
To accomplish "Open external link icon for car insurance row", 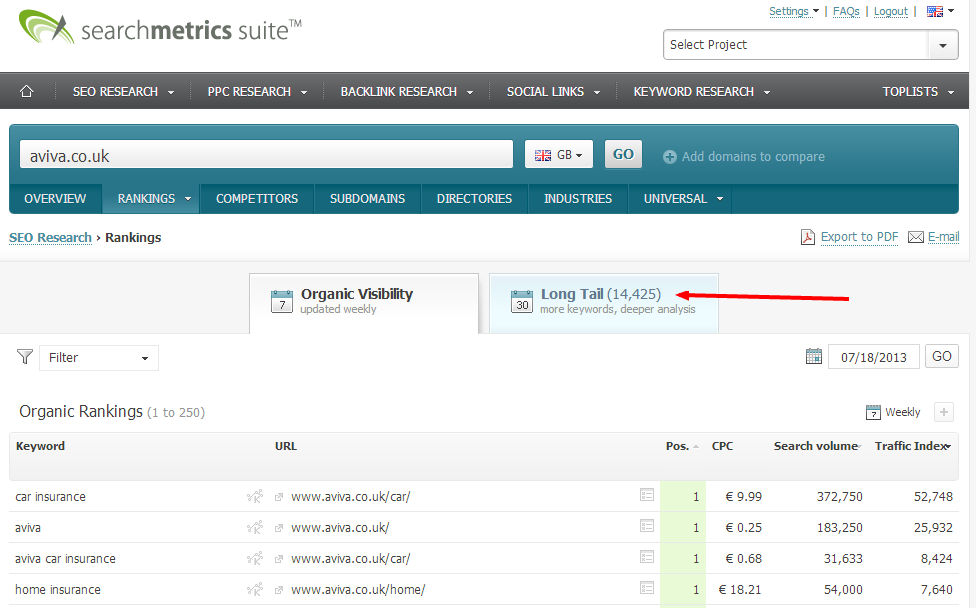I will point(279,497).
